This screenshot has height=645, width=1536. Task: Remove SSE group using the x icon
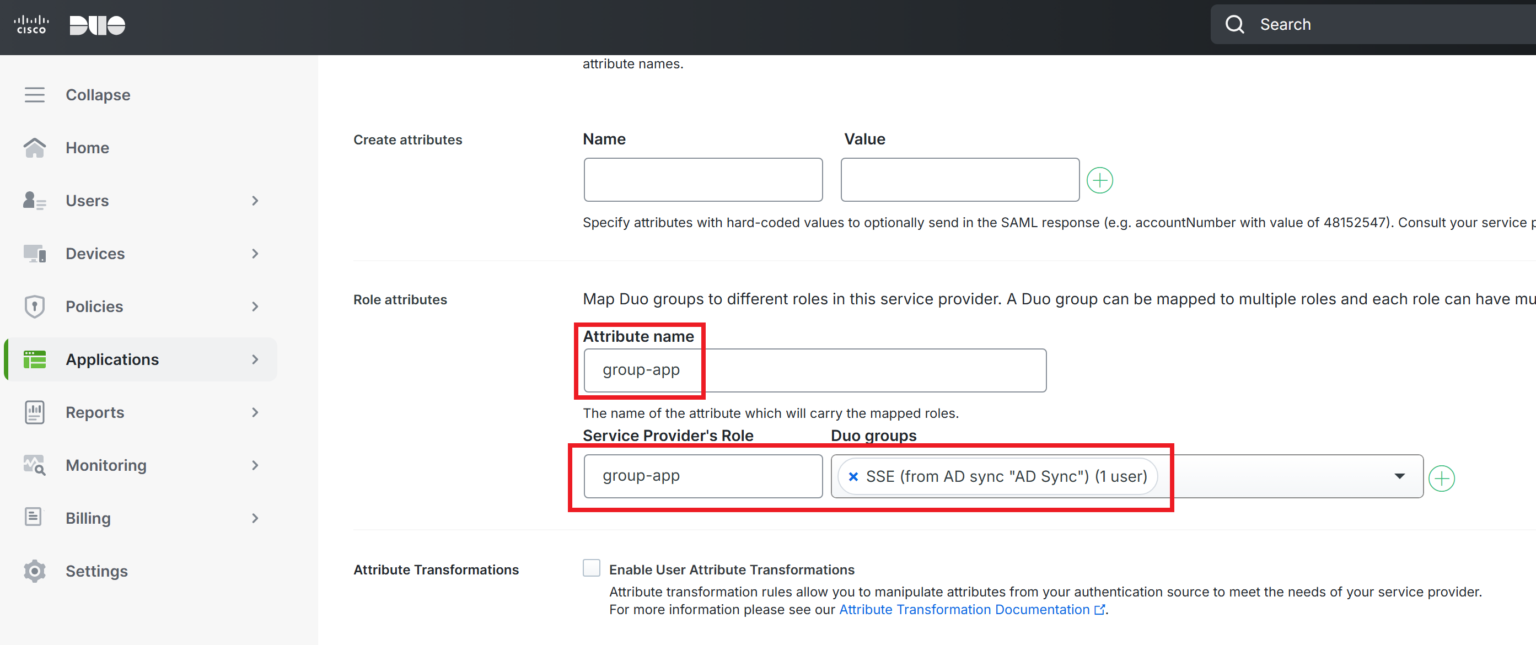(x=853, y=477)
